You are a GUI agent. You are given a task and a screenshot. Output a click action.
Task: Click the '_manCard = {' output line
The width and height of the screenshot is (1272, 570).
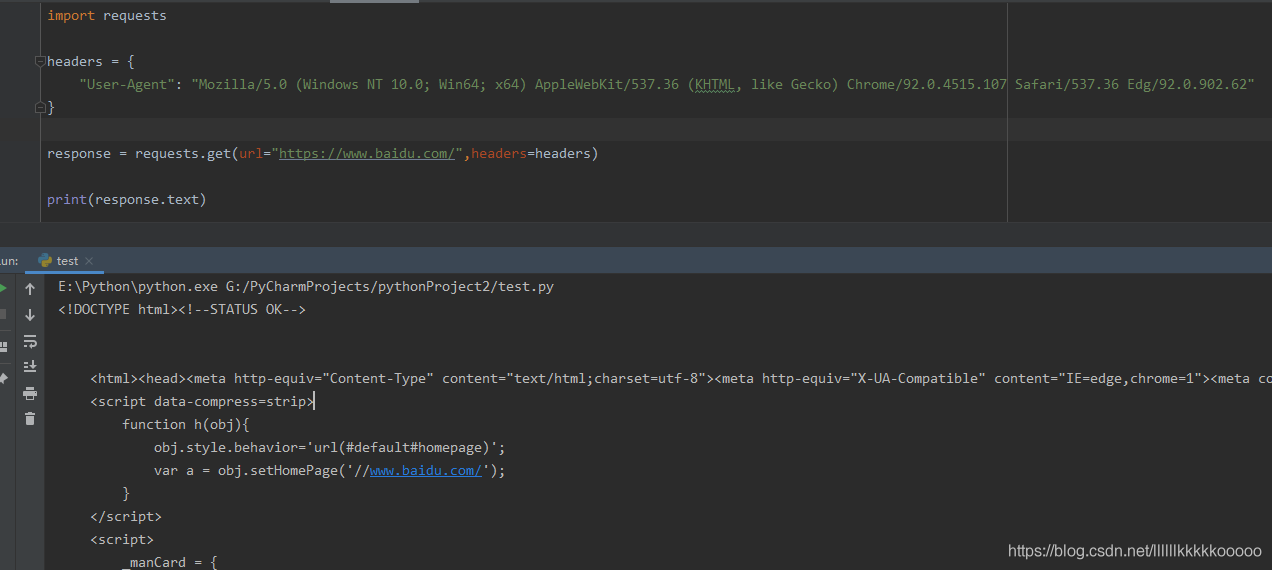(169, 562)
